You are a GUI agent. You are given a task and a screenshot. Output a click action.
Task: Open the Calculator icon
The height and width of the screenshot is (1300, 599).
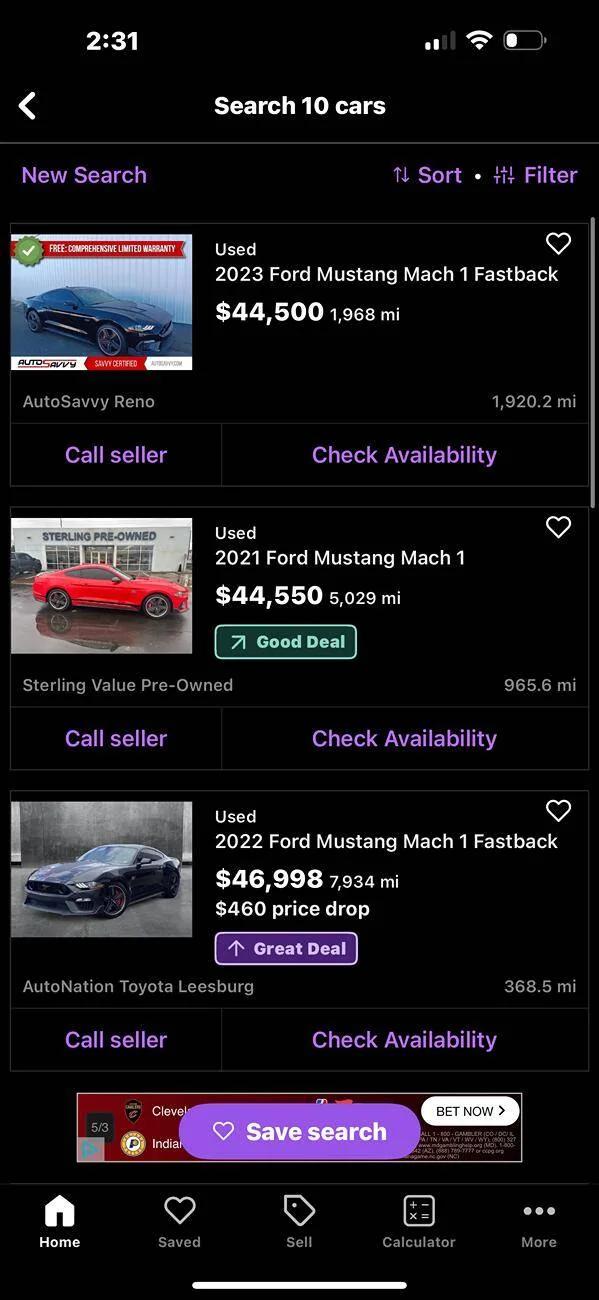coord(419,1211)
